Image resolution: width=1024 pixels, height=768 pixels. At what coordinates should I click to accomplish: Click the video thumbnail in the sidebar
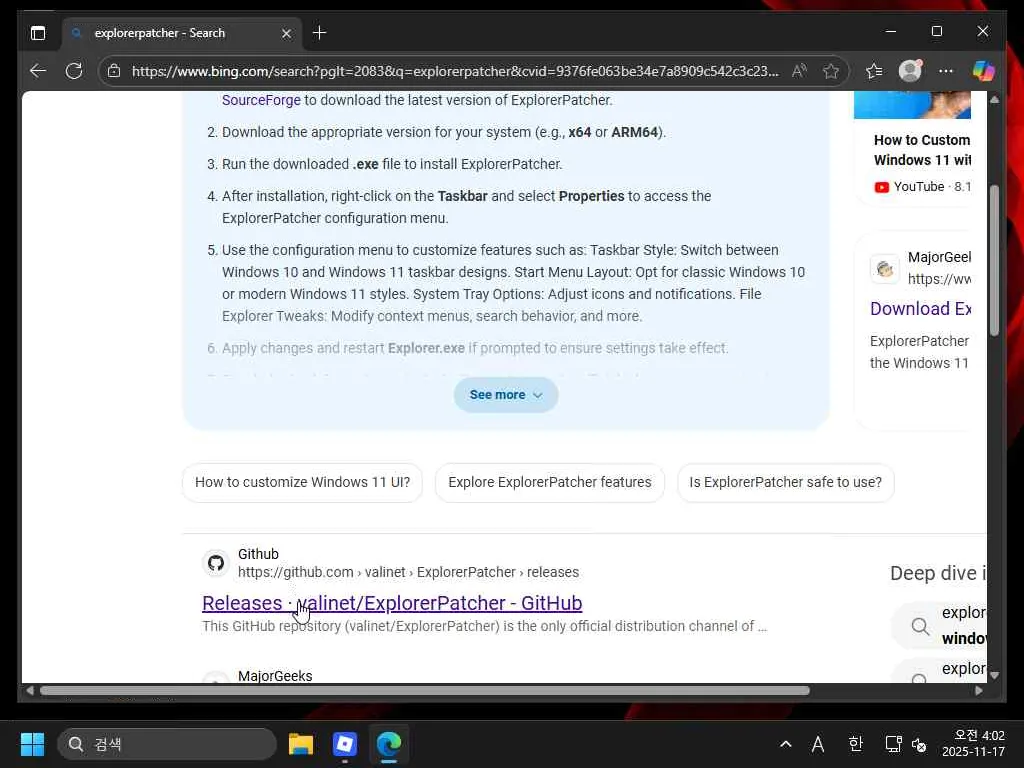pos(912,105)
